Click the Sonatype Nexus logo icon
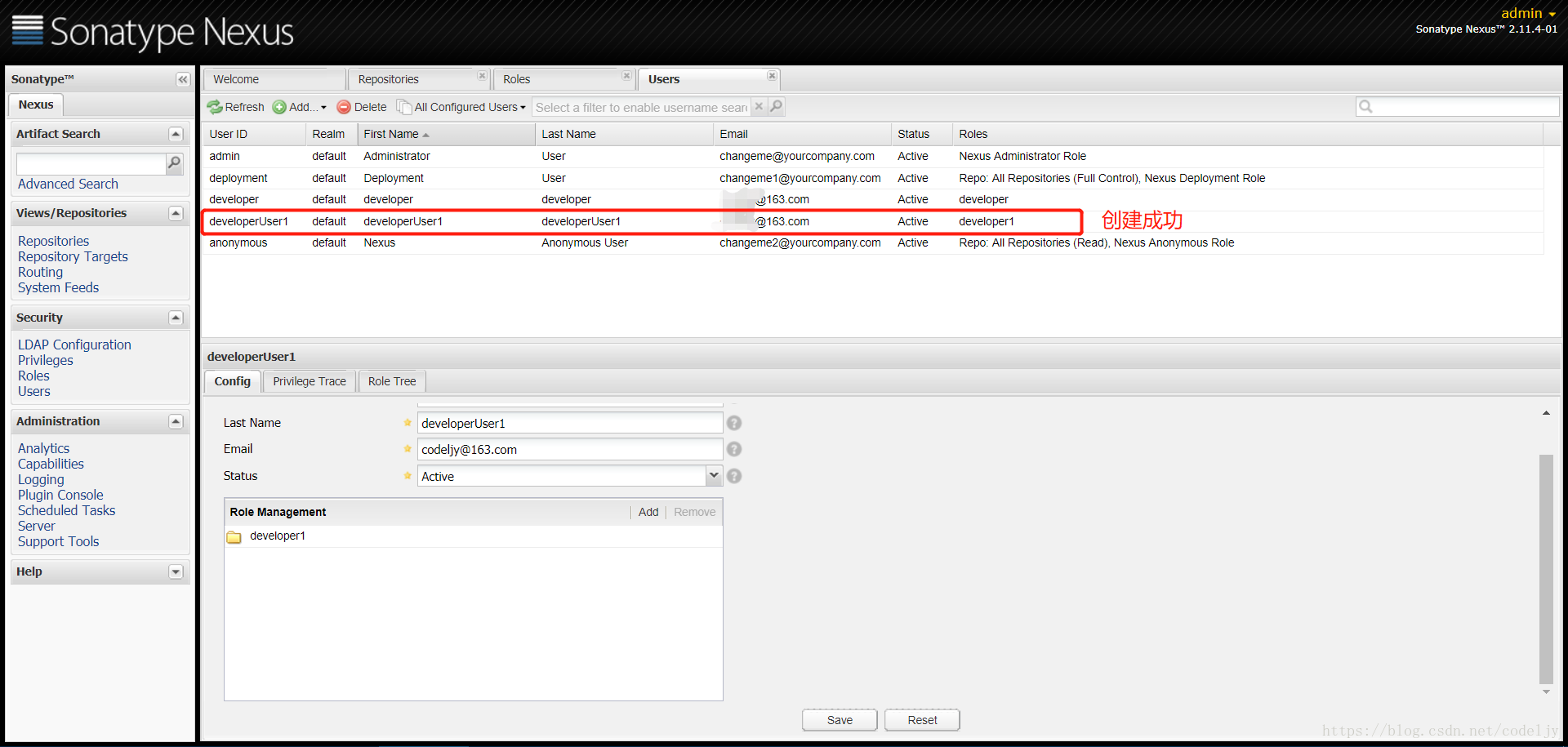The height and width of the screenshot is (747, 1568). [28, 30]
